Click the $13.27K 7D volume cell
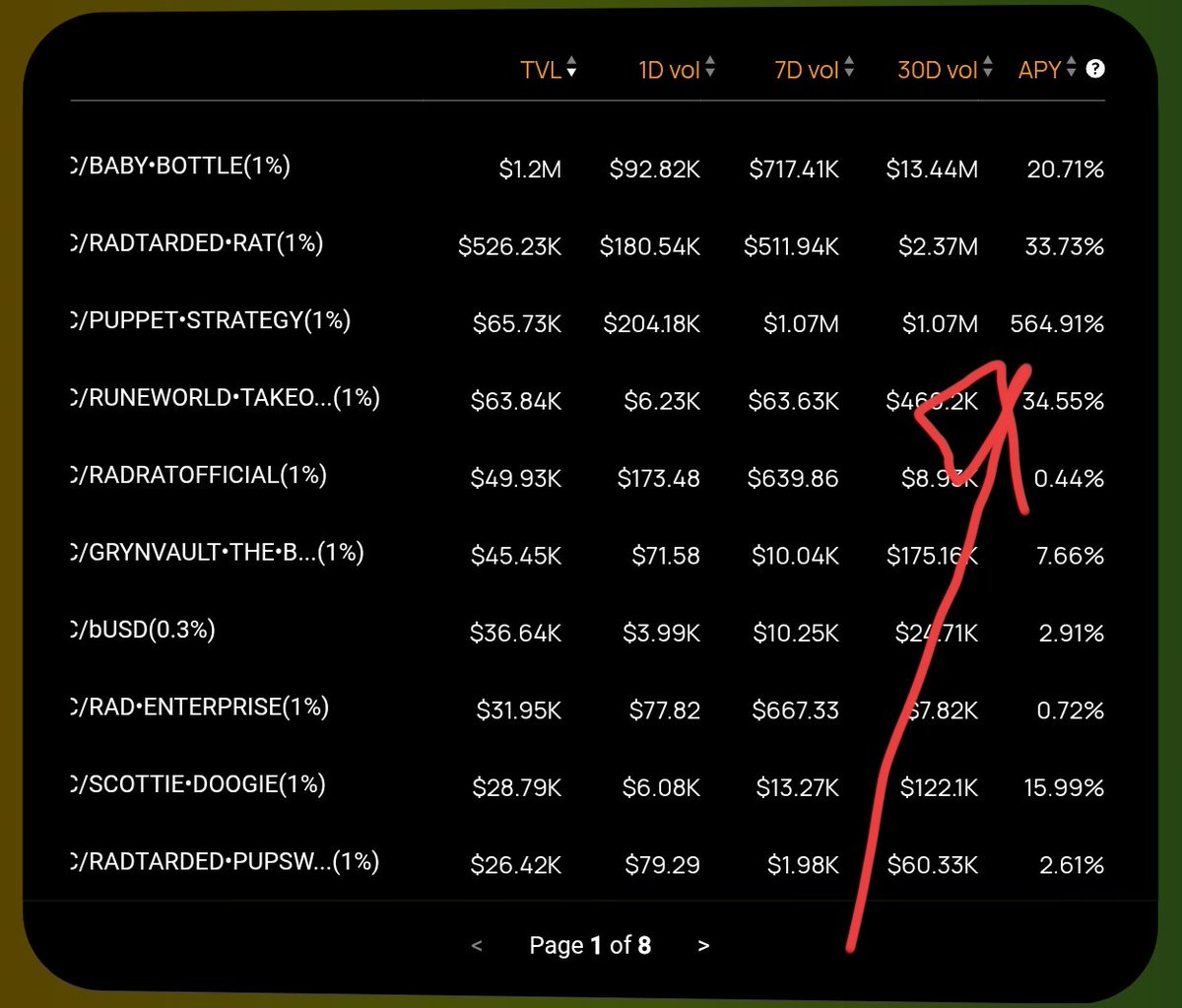Viewport: 1182px width, 1008px height. (x=798, y=788)
